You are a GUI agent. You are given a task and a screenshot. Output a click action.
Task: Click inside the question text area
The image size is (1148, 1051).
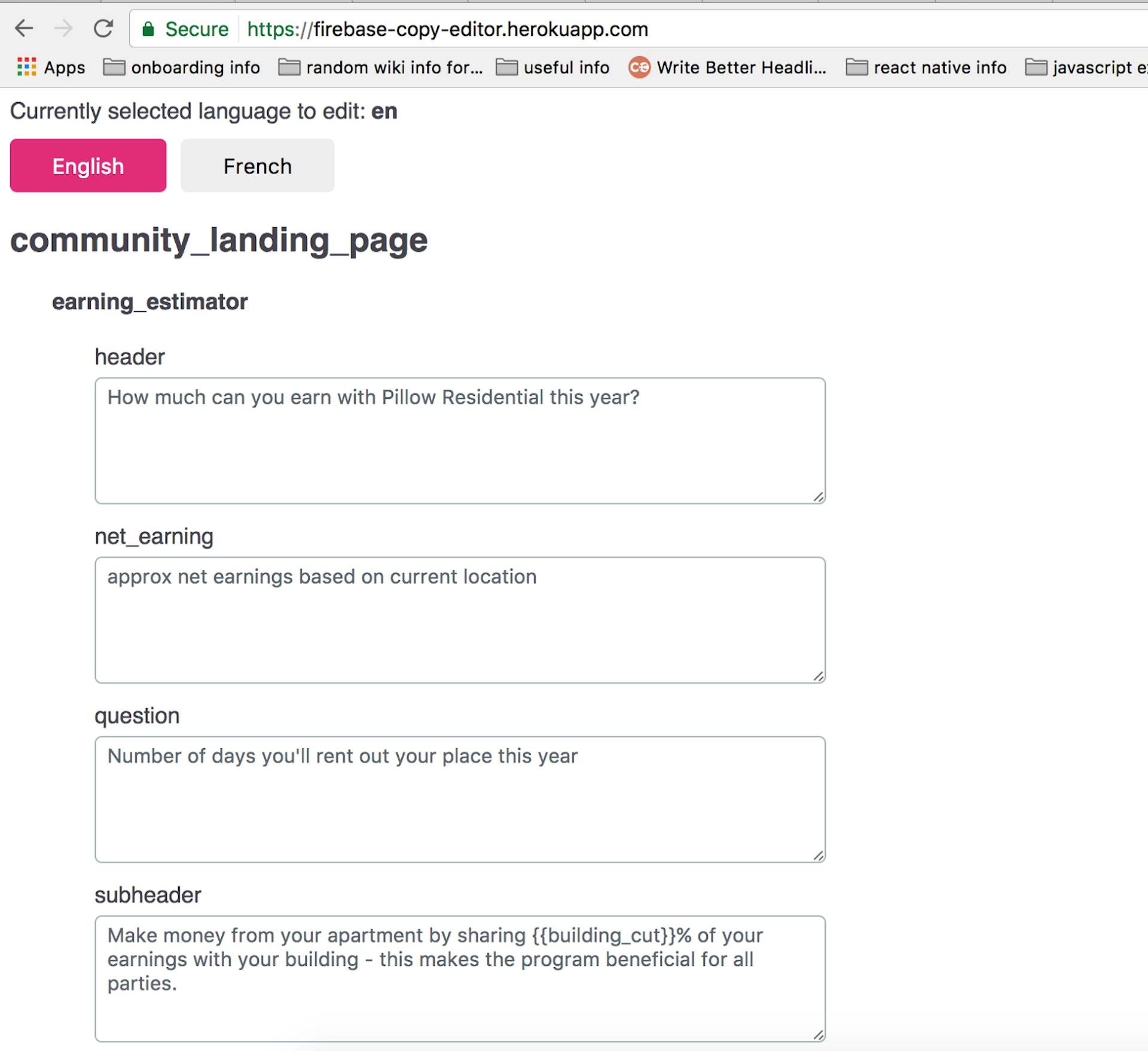point(459,799)
